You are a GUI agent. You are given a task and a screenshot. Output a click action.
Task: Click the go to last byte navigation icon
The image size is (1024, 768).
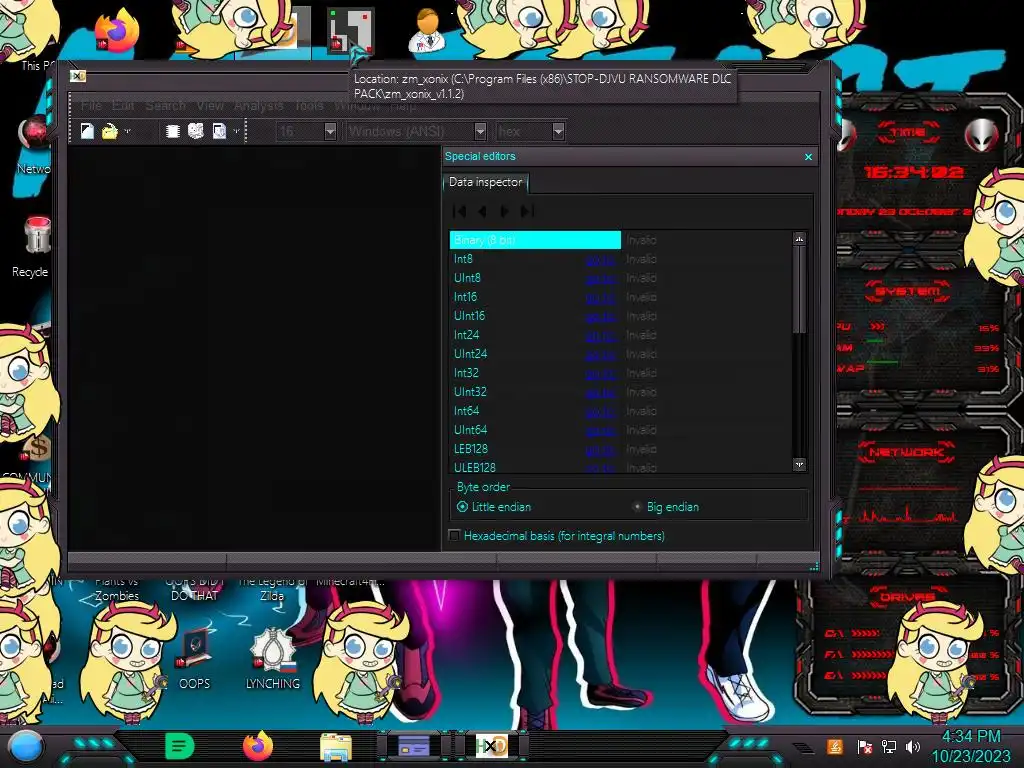click(x=528, y=211)
